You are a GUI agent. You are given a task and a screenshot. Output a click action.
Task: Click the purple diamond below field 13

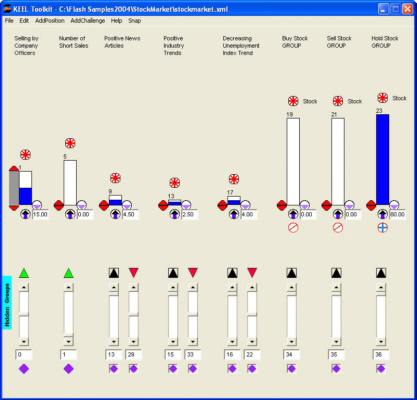tap(114, 369)
